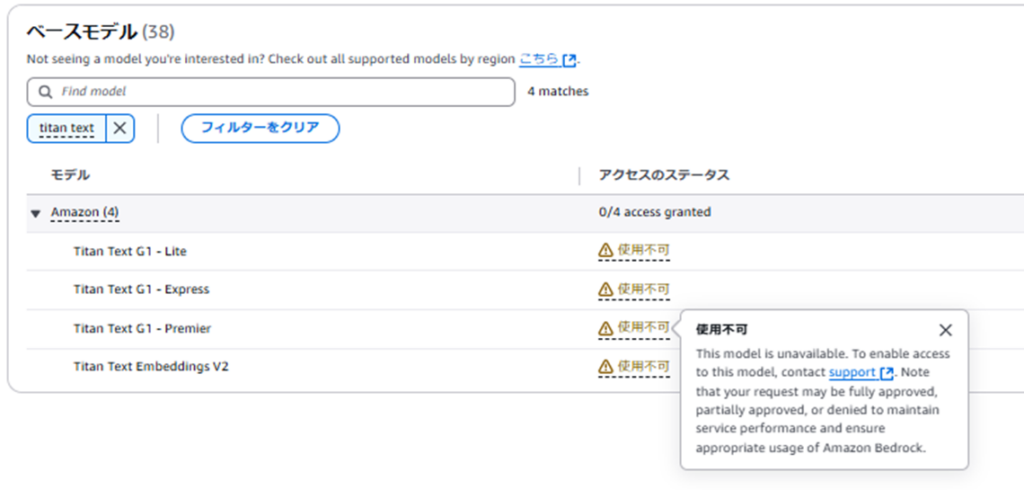The width and height of the screenshot is (1024, 490).
Task: Remove the titan text filter chip with X
Action: click(x=120, y=128)
